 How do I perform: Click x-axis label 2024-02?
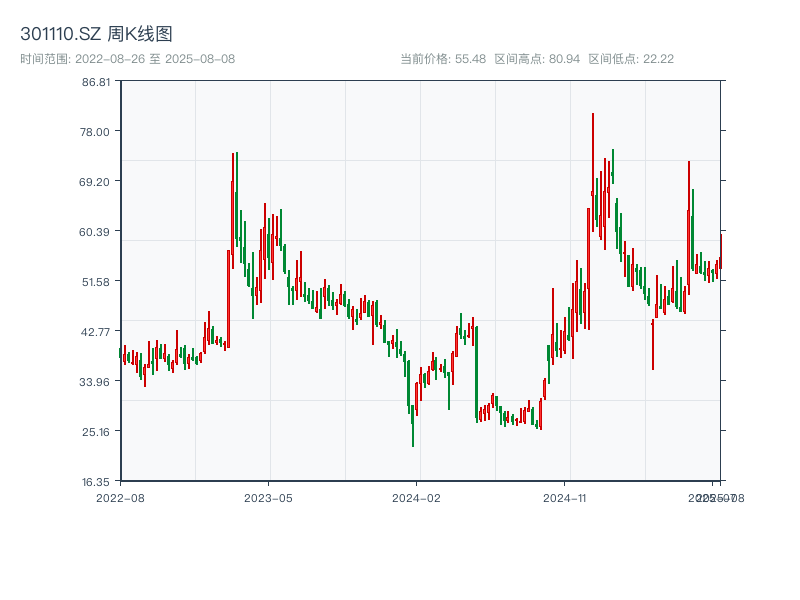[416, 498]
